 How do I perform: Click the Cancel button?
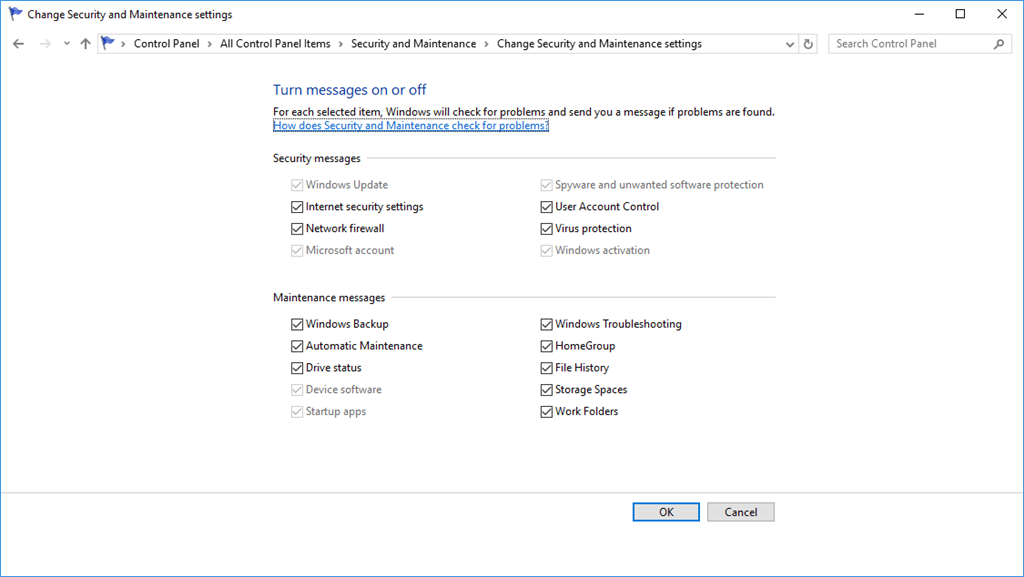click(x=740, y=512)
